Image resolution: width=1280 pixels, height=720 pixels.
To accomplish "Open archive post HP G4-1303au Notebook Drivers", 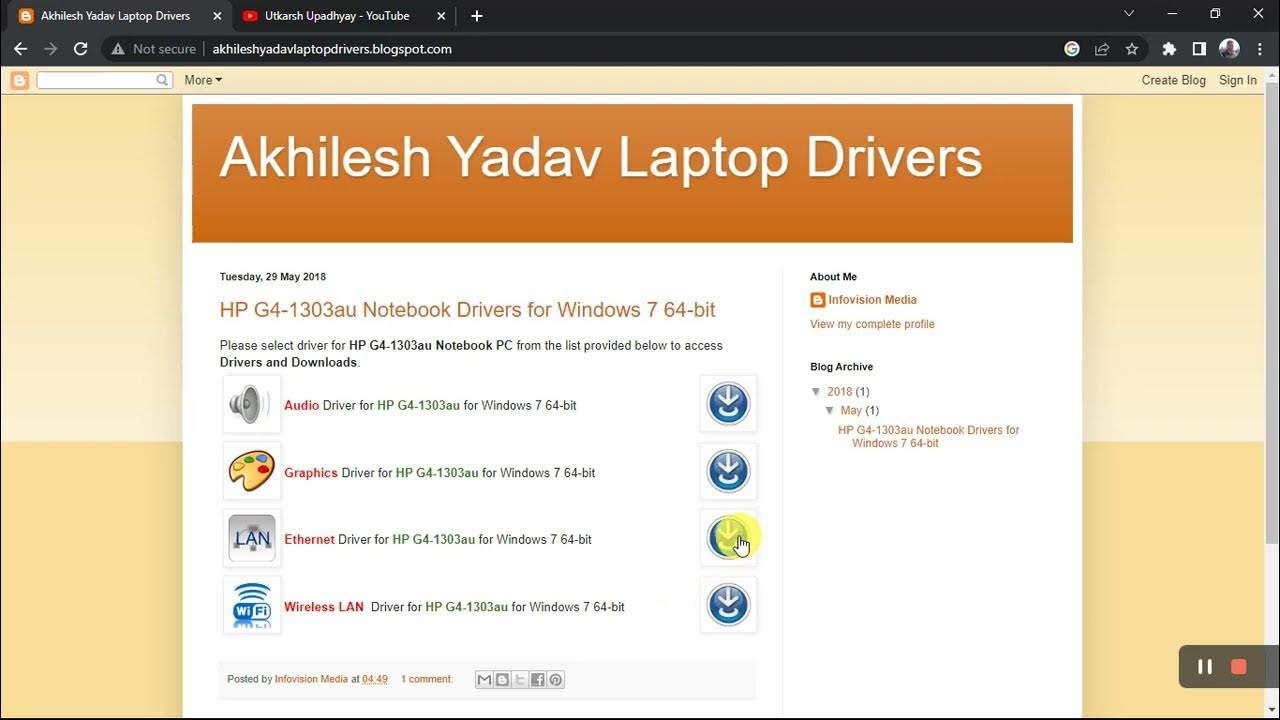I will 929,437.
